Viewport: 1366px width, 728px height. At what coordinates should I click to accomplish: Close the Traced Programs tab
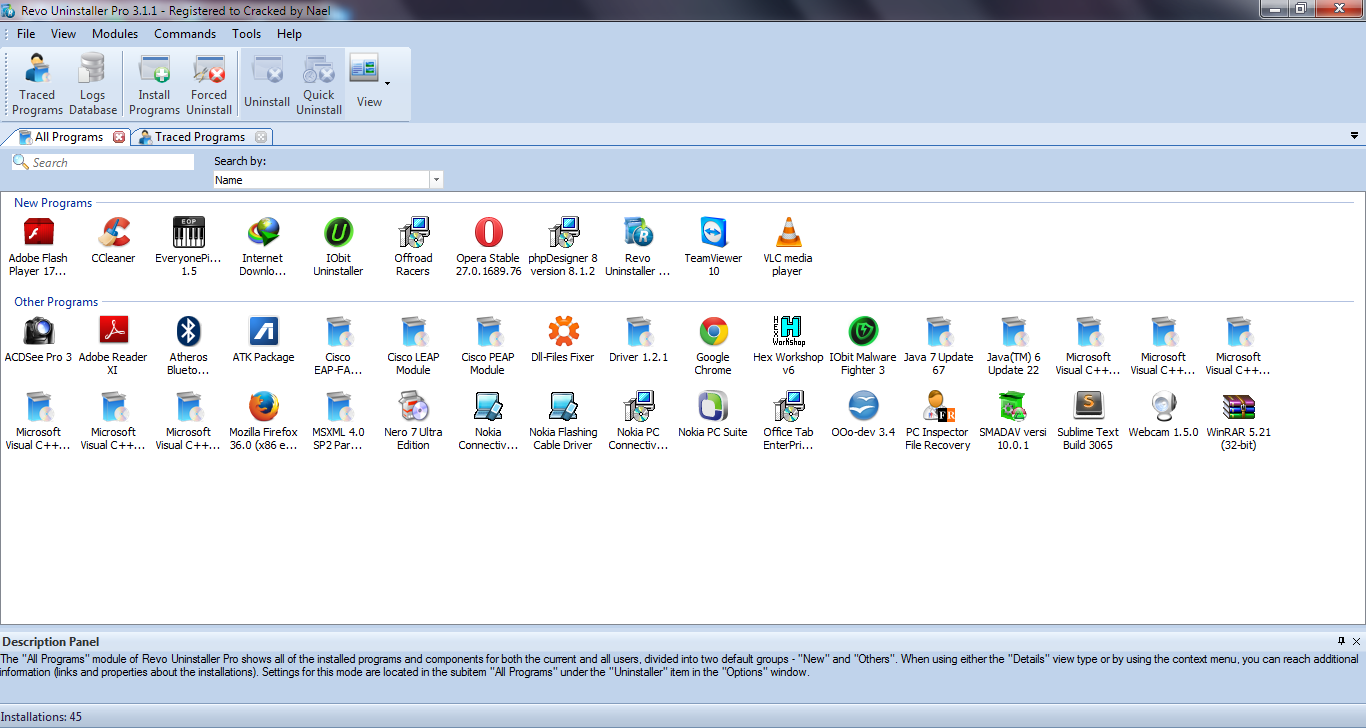click(261, 137)
